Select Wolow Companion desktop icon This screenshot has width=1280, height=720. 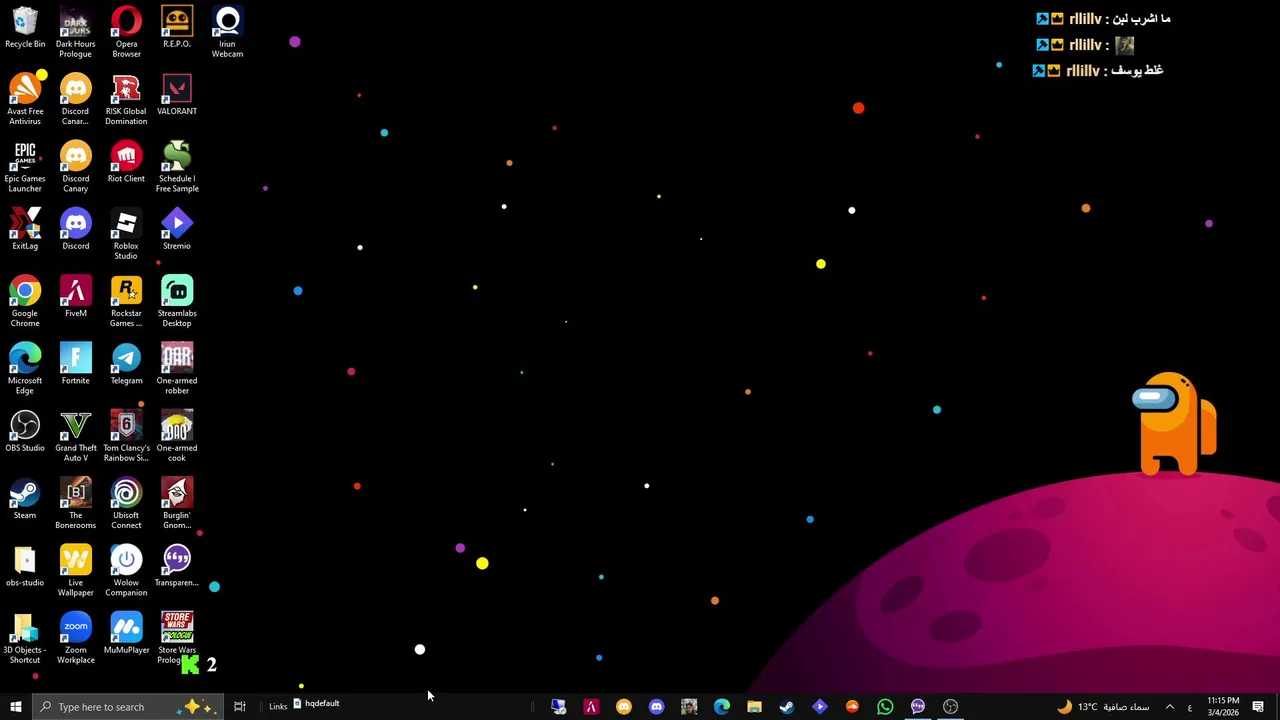(x=126, y=571)
